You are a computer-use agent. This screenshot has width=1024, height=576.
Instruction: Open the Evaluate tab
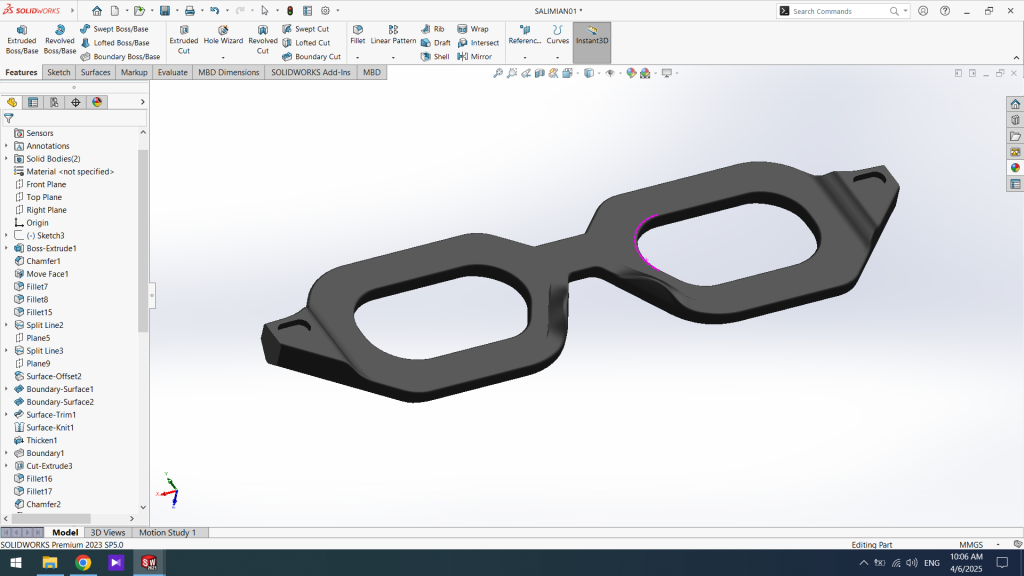pos(172,72)
